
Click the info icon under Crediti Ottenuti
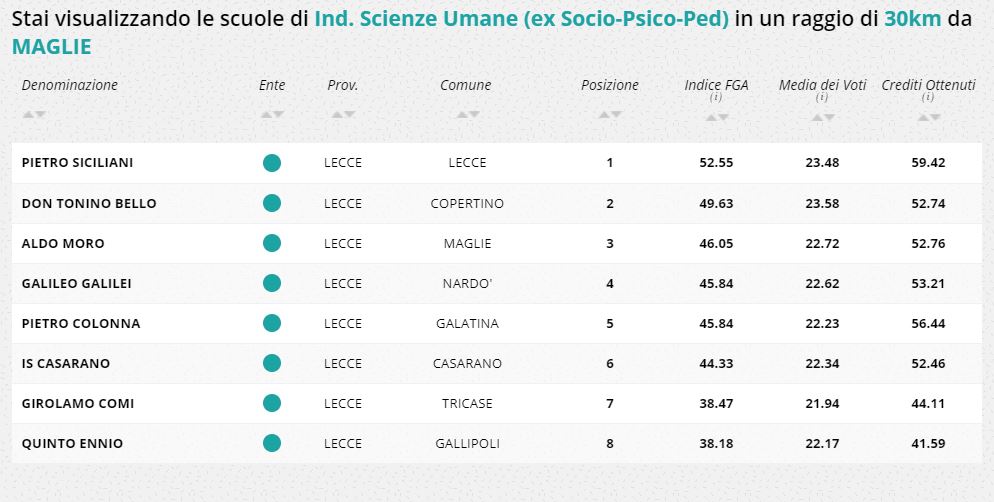(x=928, y=98)
